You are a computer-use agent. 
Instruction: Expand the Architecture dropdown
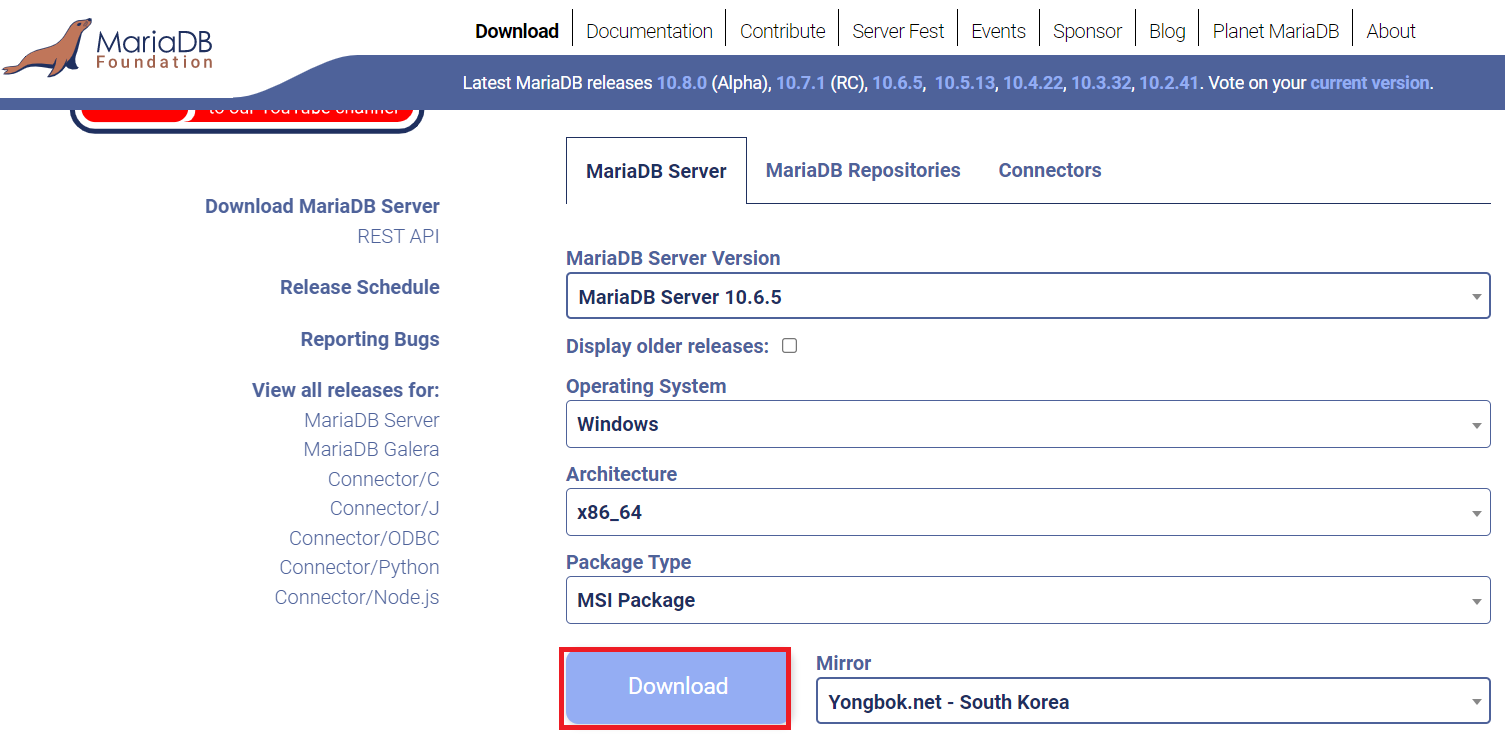1028,512
